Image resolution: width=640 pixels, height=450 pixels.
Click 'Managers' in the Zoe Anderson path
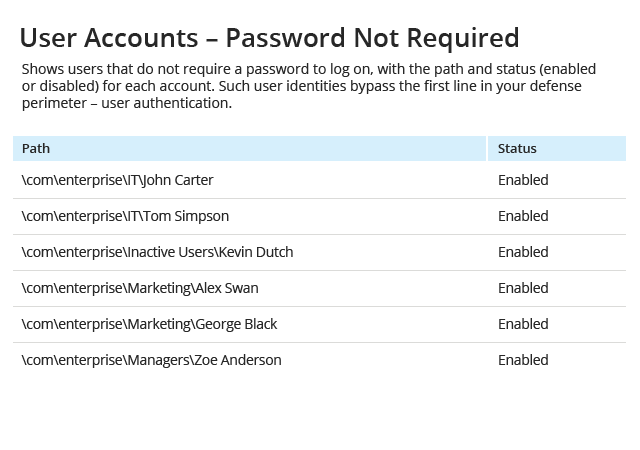click(x=158, y=360)
